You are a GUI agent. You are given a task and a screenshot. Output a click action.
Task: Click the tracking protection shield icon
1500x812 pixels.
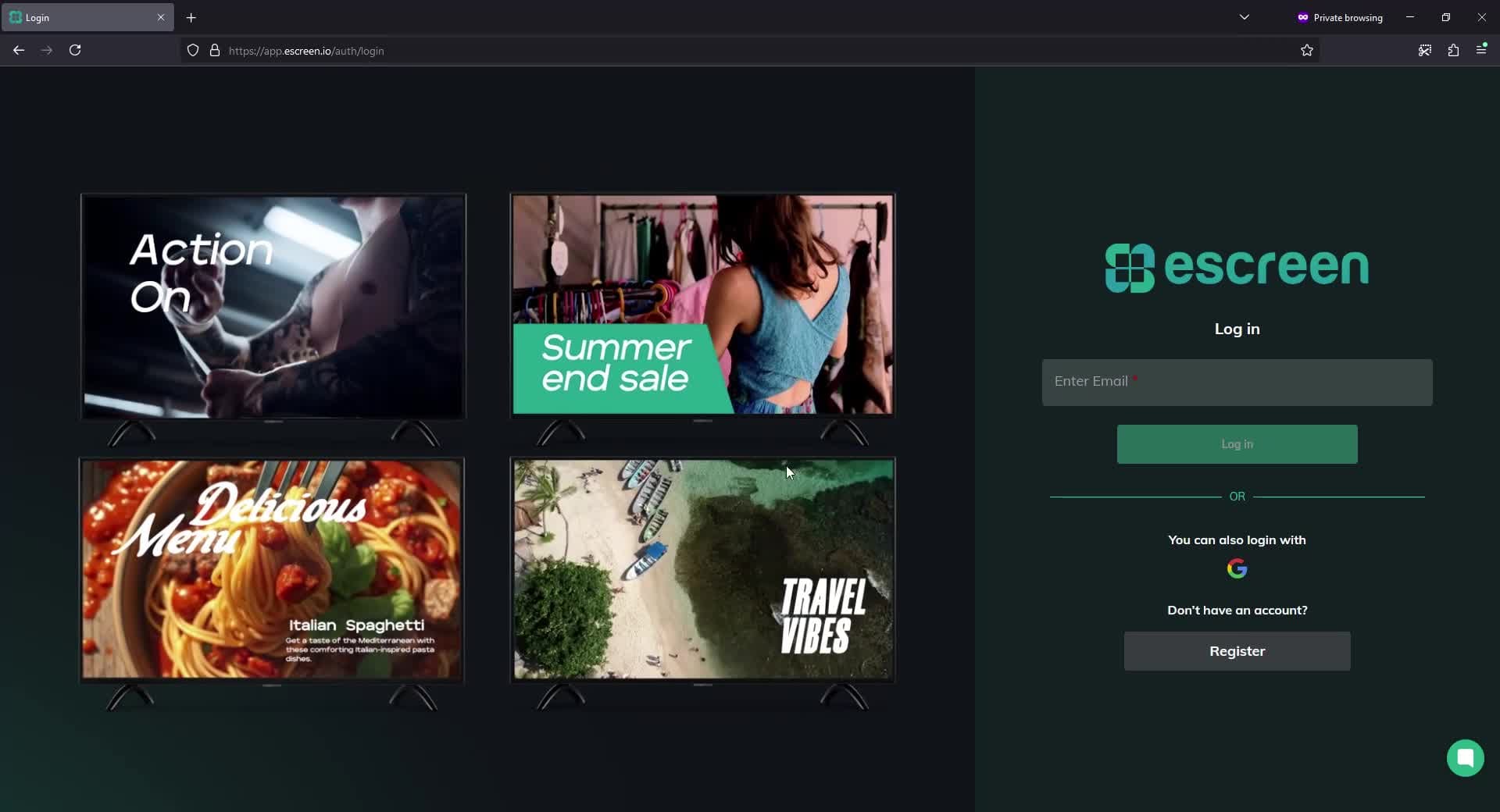point(193,51)
